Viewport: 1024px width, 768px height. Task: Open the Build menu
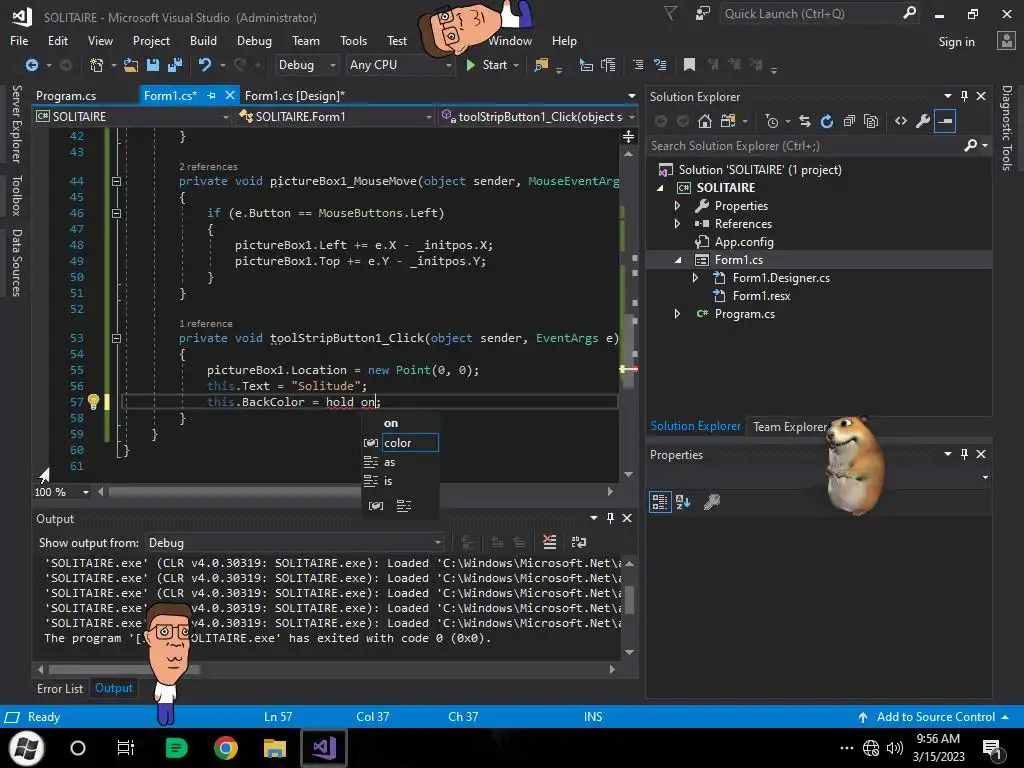pos(203,40)
